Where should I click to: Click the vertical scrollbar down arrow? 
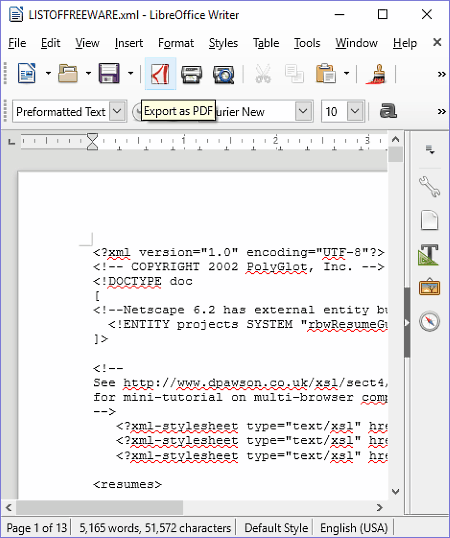395,492
